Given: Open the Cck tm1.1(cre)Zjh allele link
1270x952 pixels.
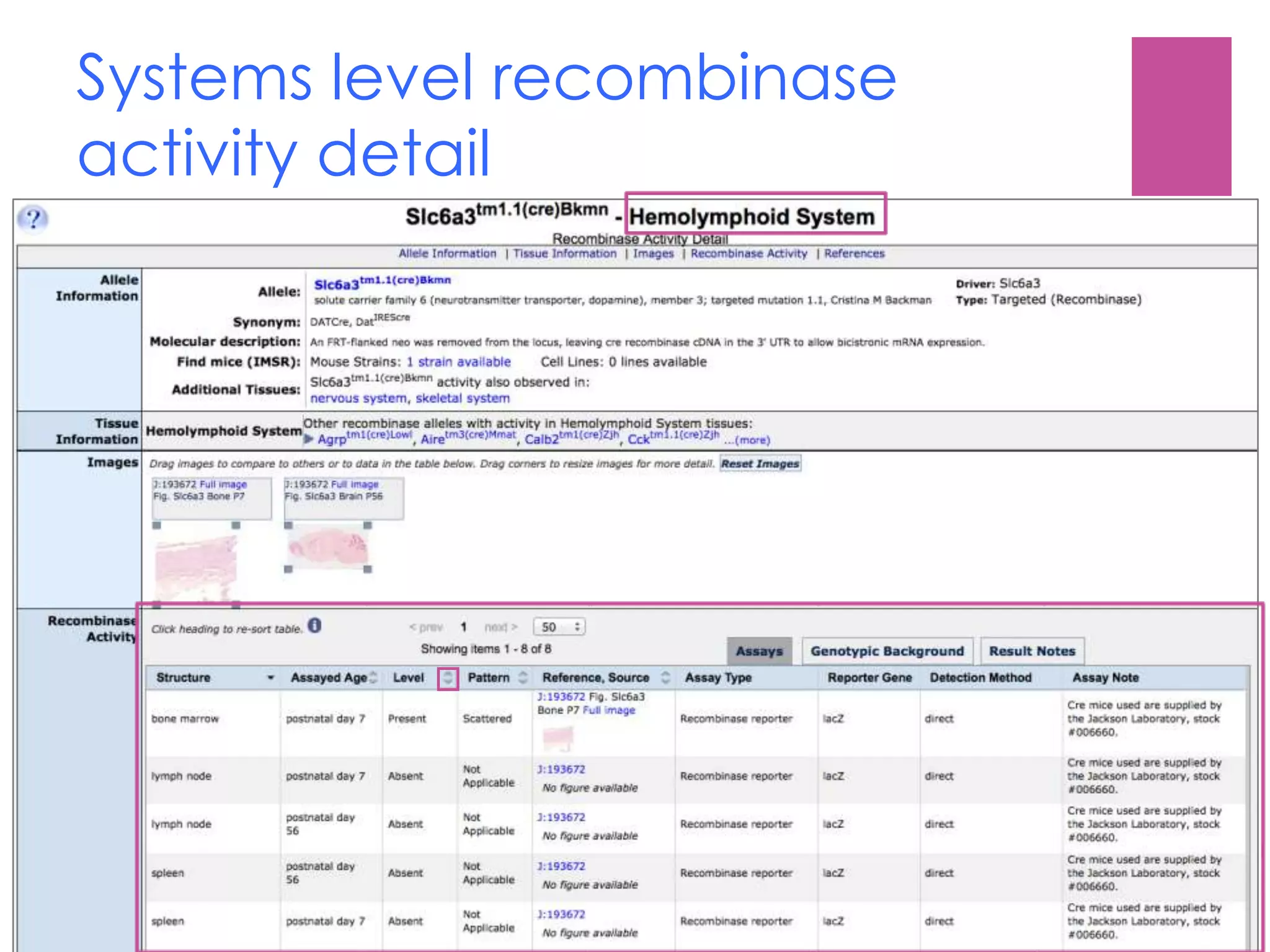Looking at the screenshot, I should point(673,438).
